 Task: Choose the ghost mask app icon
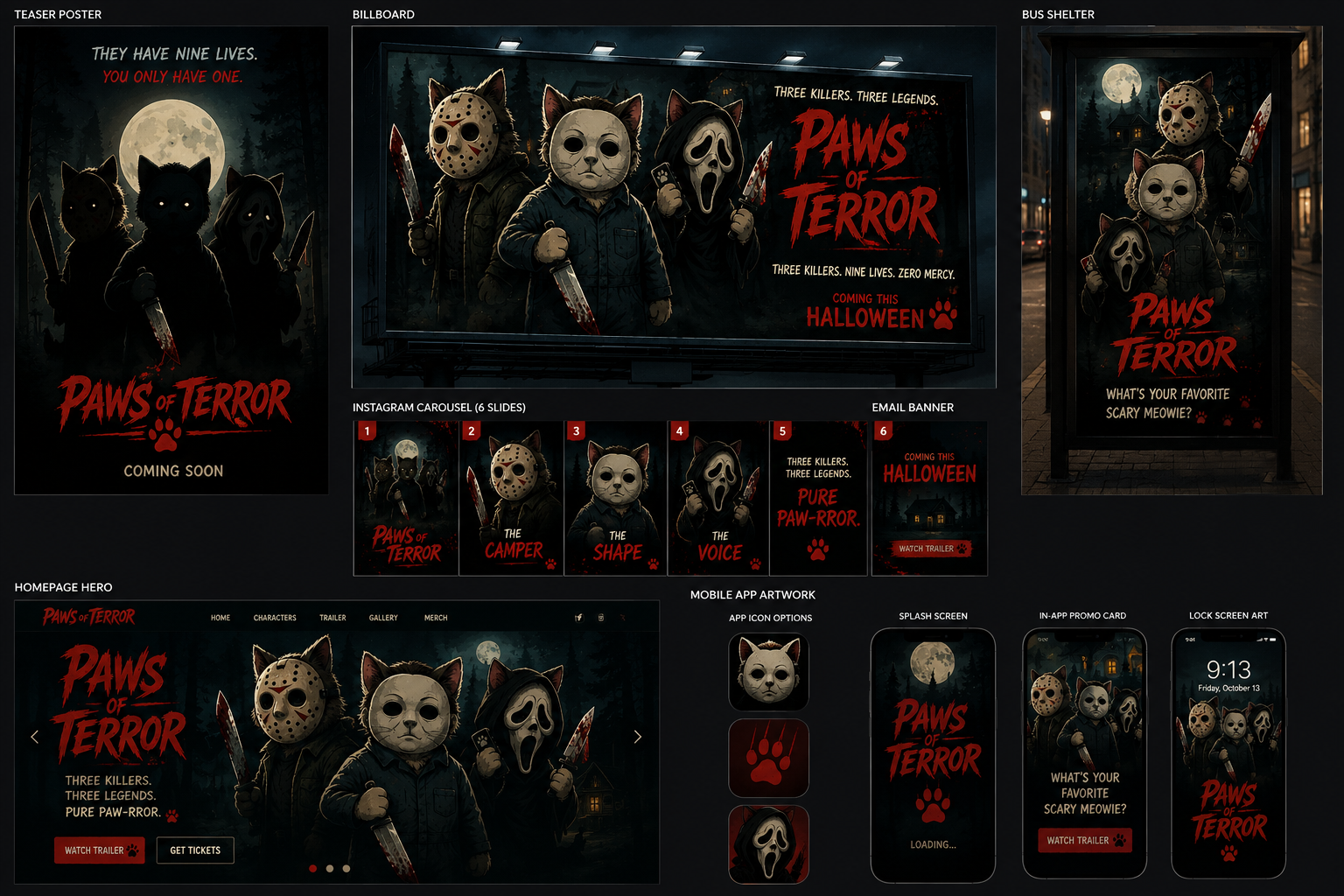click(x=769, y=844)
